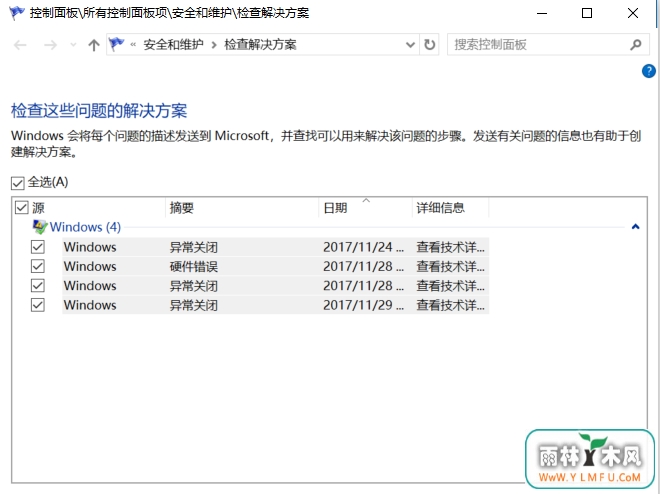Click the 2017/11/29 date cell

(x=363, y=305)
